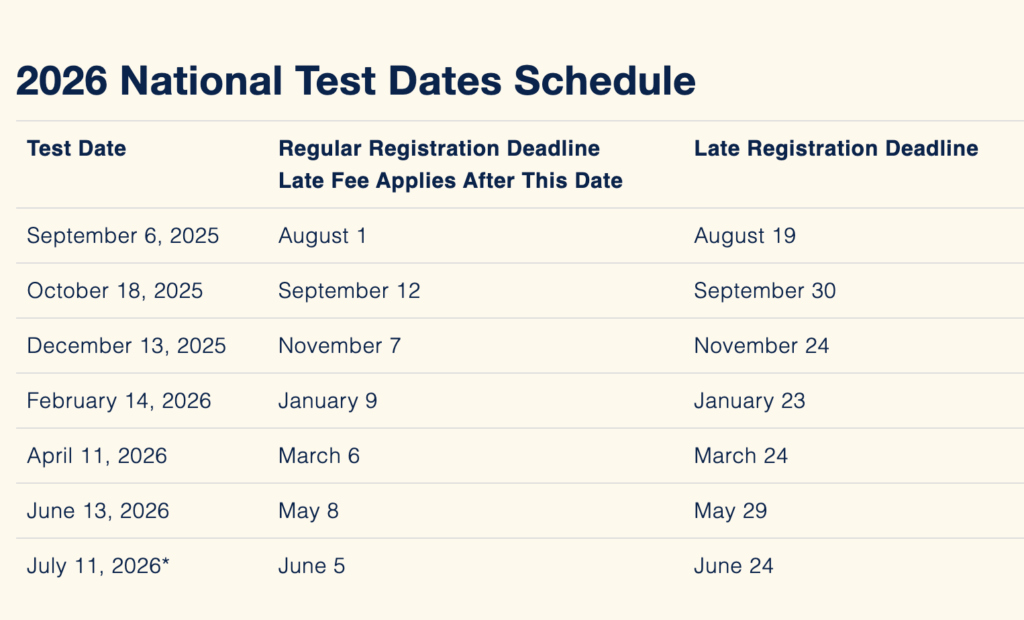Click the December 13, 2025 test date
The height and width of the screenshot is (620, 1024).
127,346
